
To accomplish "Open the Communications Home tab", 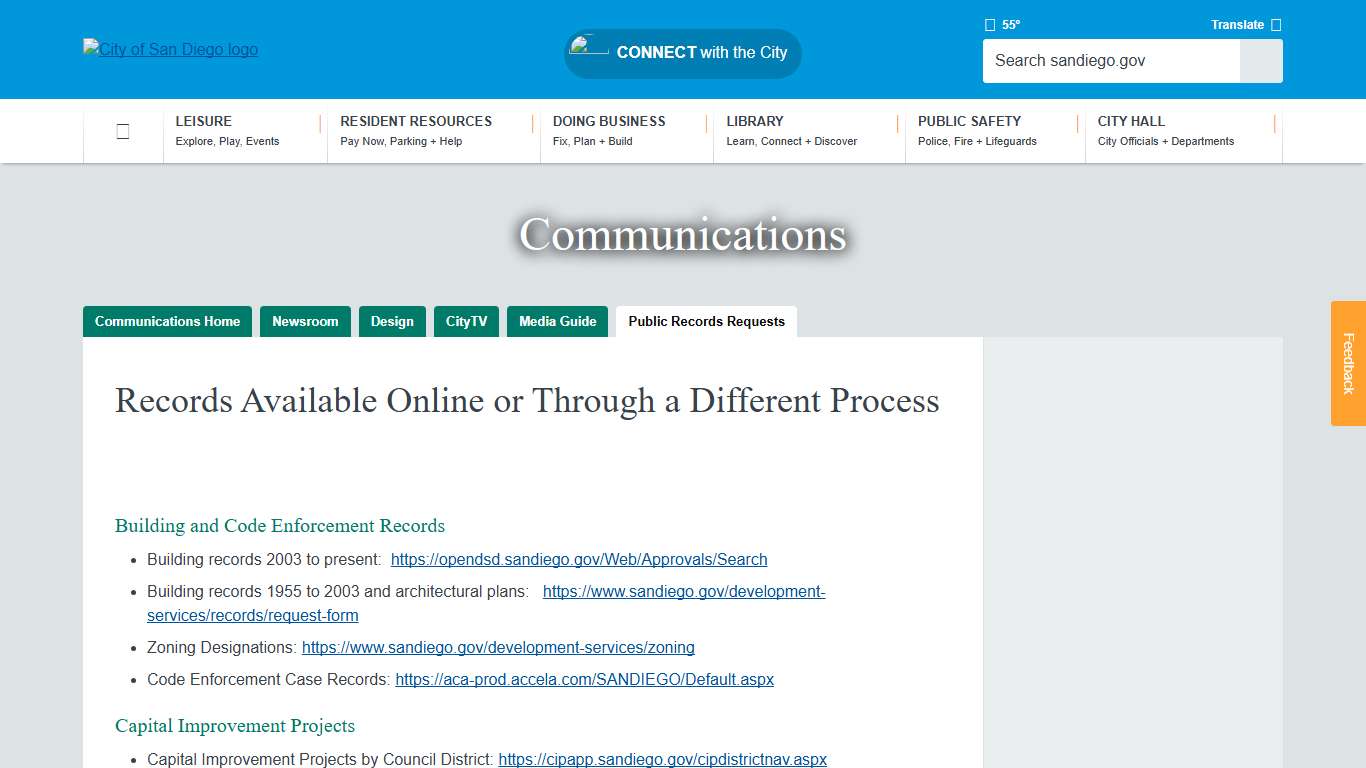I will [167, 321].
